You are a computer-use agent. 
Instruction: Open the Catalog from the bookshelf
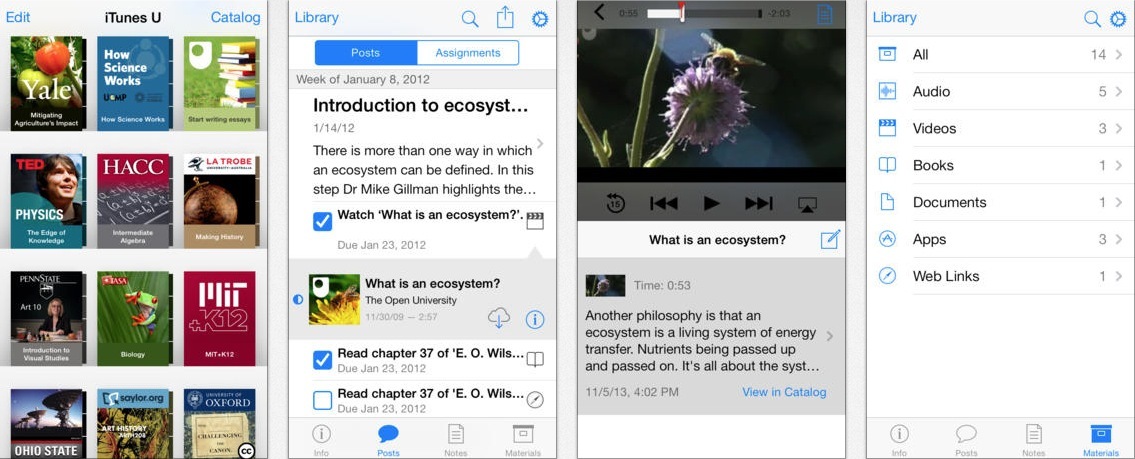pyautogui.click(x=235, y=17)
